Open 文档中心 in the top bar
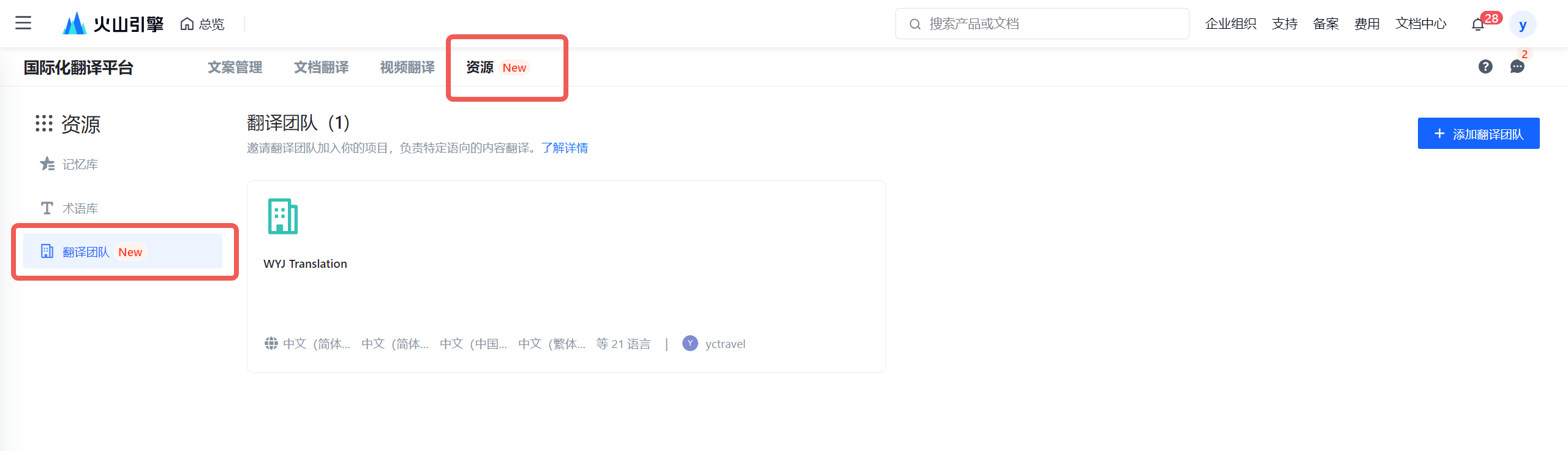 (1421, 24)
